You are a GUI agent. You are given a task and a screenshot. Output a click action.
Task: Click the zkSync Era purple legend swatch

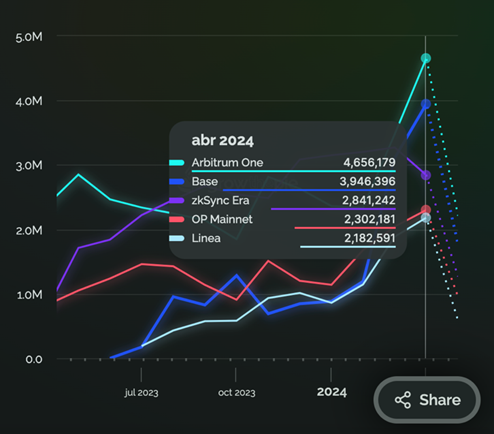[x=176, y=200]
